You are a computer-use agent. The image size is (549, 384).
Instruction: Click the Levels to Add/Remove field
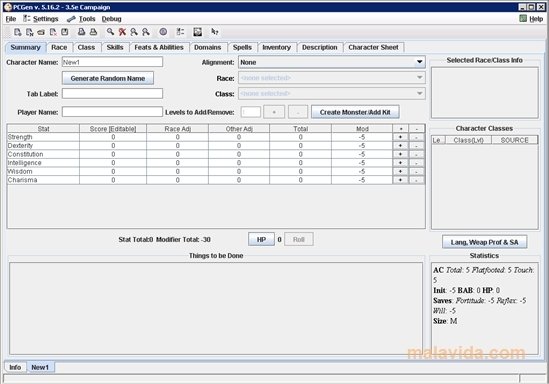pyautogui.click(x=251, y=112)
